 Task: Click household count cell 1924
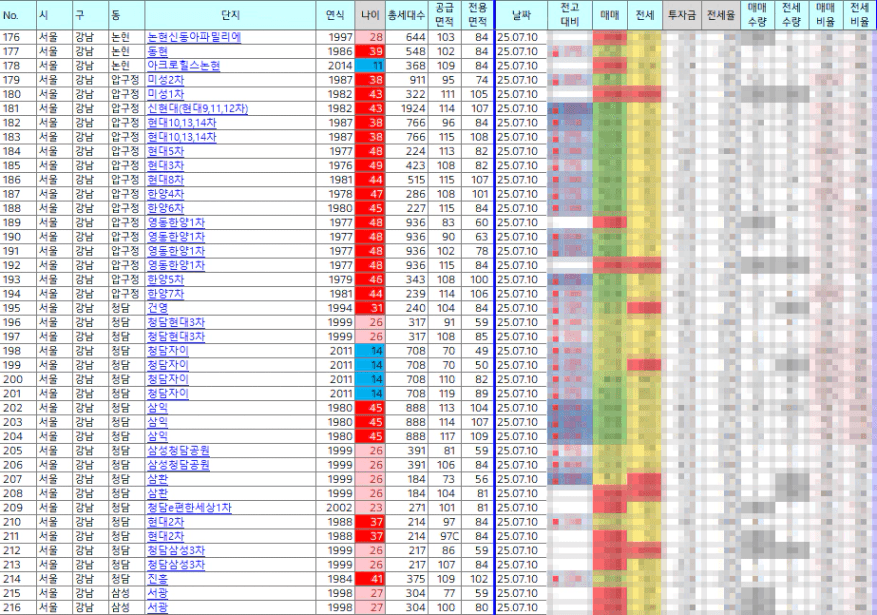[x=407, y=108]
